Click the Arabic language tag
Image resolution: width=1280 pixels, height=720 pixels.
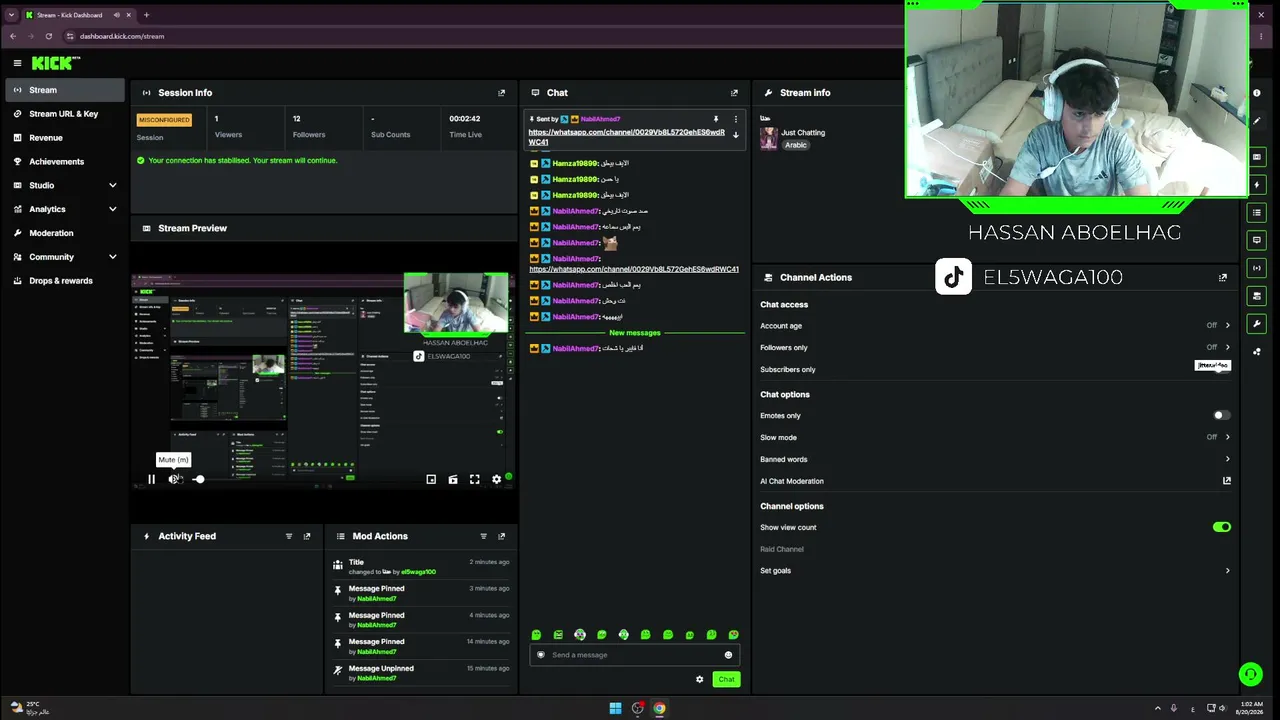coord(796,145)
